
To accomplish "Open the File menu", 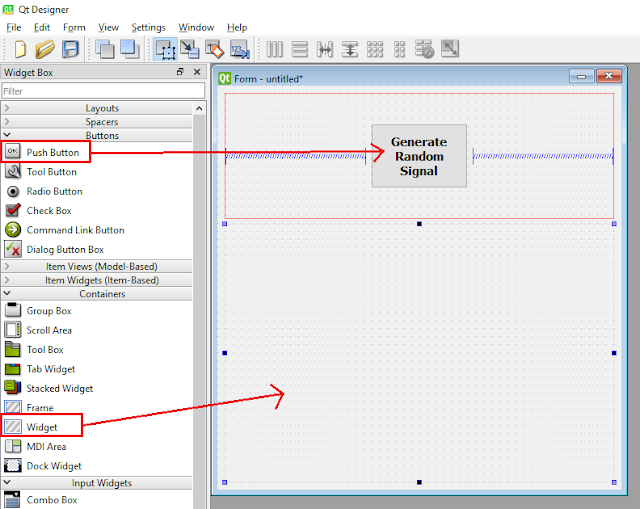I will point(14,27).
